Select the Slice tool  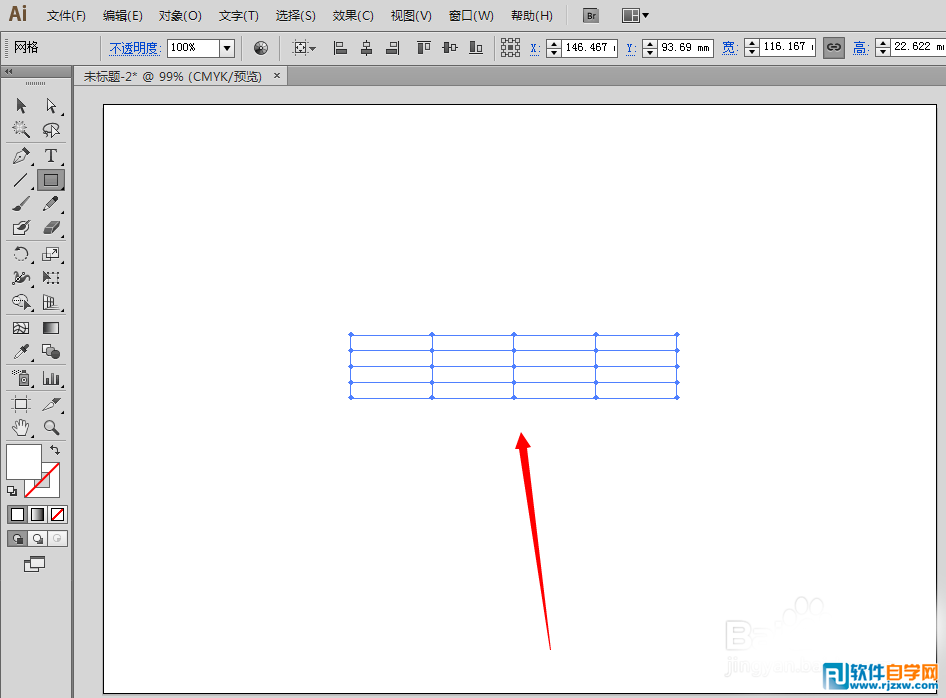tap(51, 404)
